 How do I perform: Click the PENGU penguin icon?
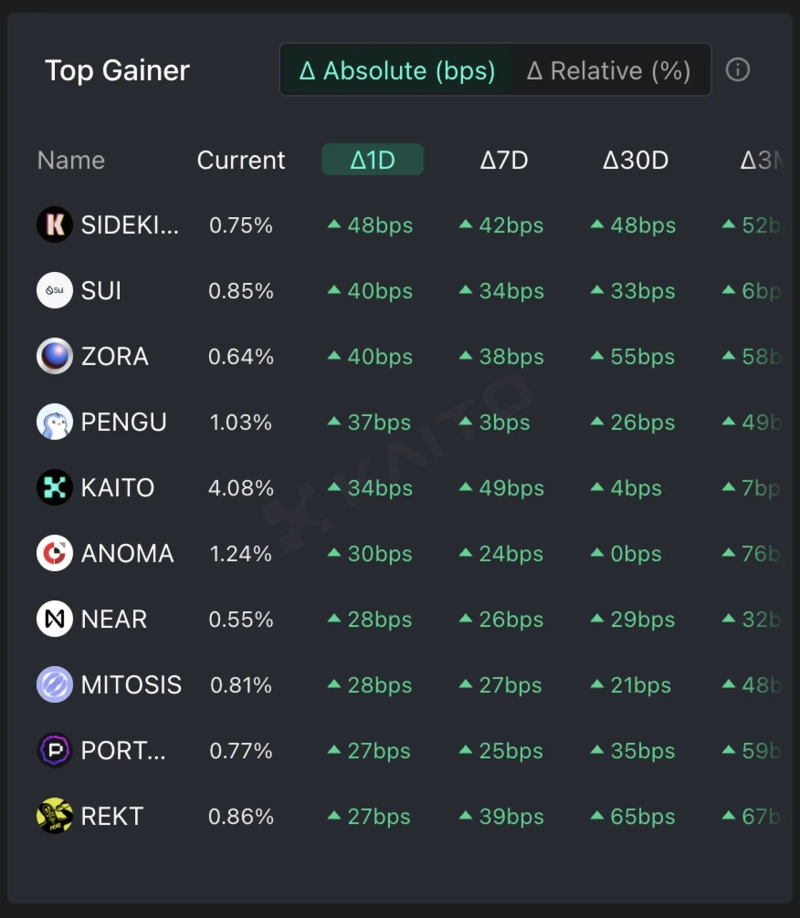click(55, 422)
